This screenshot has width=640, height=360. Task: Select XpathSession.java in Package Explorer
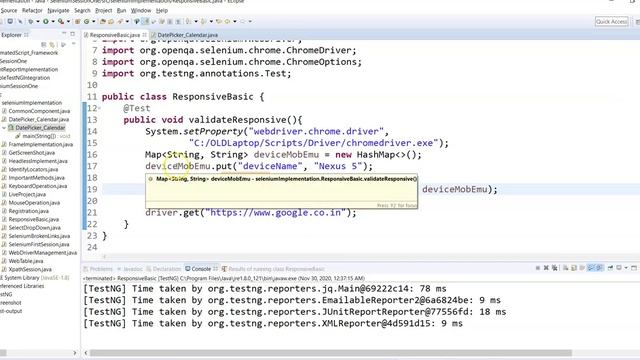pos(30,269)
